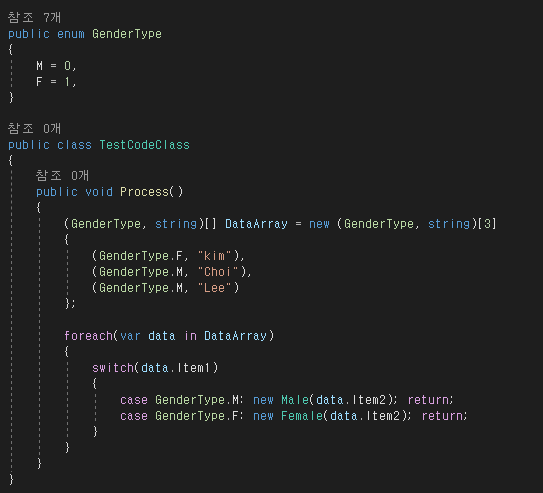Image resolution: width=543 pixels, height=493 pixels.
Task: Click GenderType.F in the "kim" tuple
Action: (141, 256)
